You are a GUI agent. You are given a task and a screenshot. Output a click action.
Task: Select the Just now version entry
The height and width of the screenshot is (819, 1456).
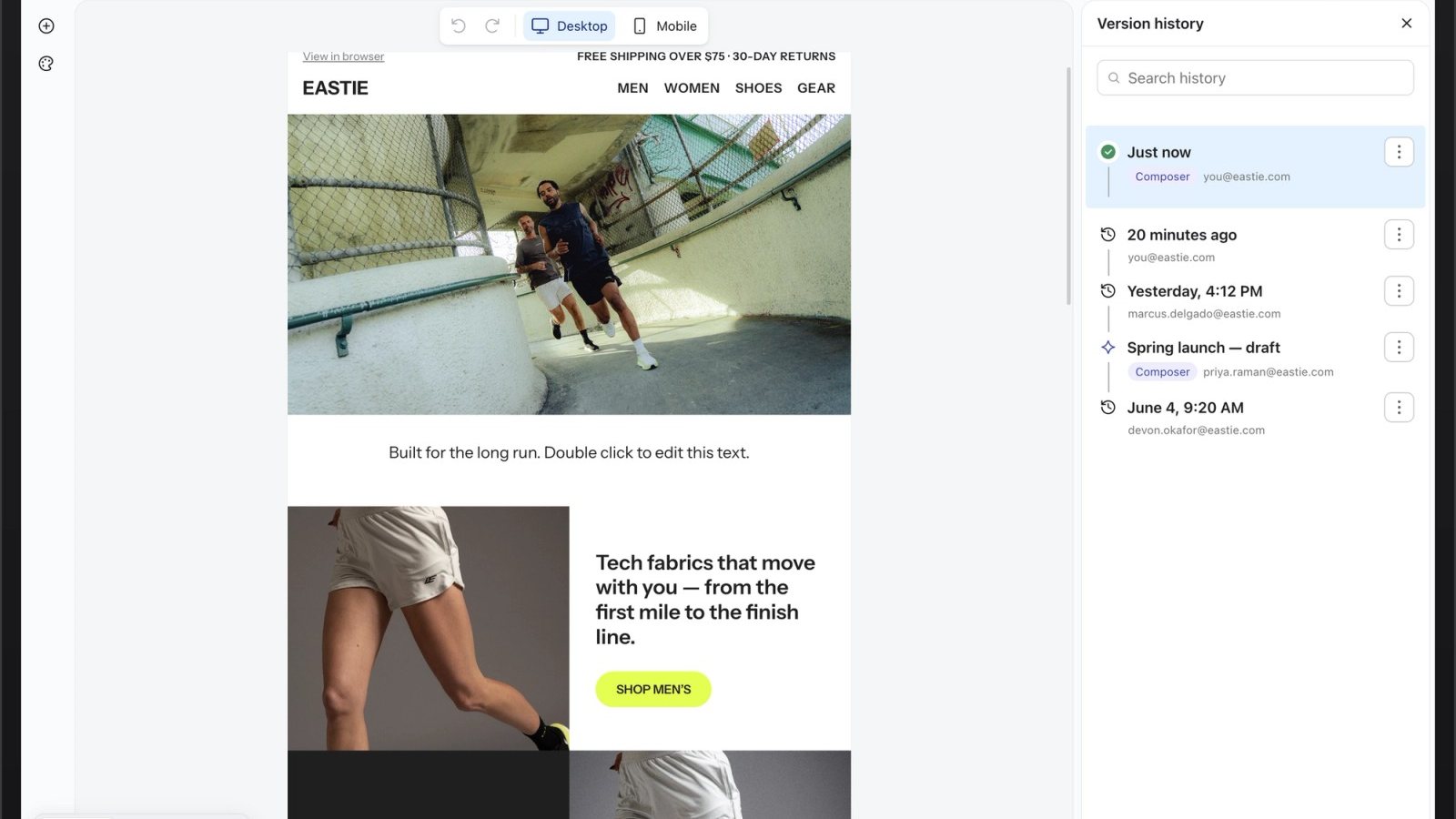point(1256,167)
